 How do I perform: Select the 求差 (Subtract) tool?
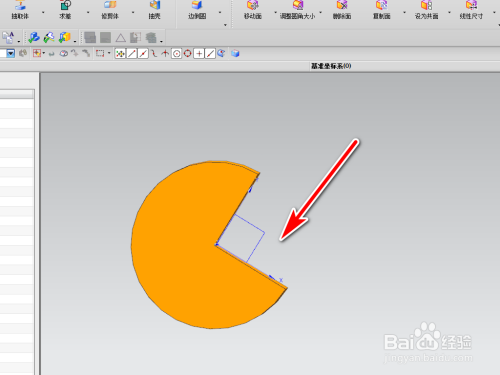pos(65,10)
